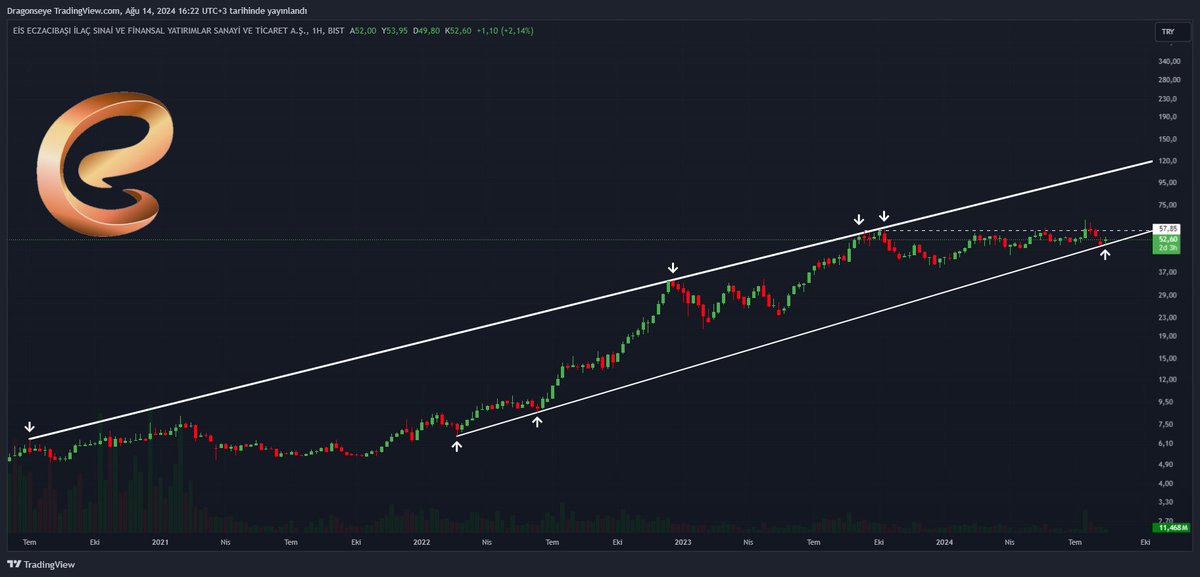
Task: Select the 57,85 price label on axis
Action: coord(1166,229)
